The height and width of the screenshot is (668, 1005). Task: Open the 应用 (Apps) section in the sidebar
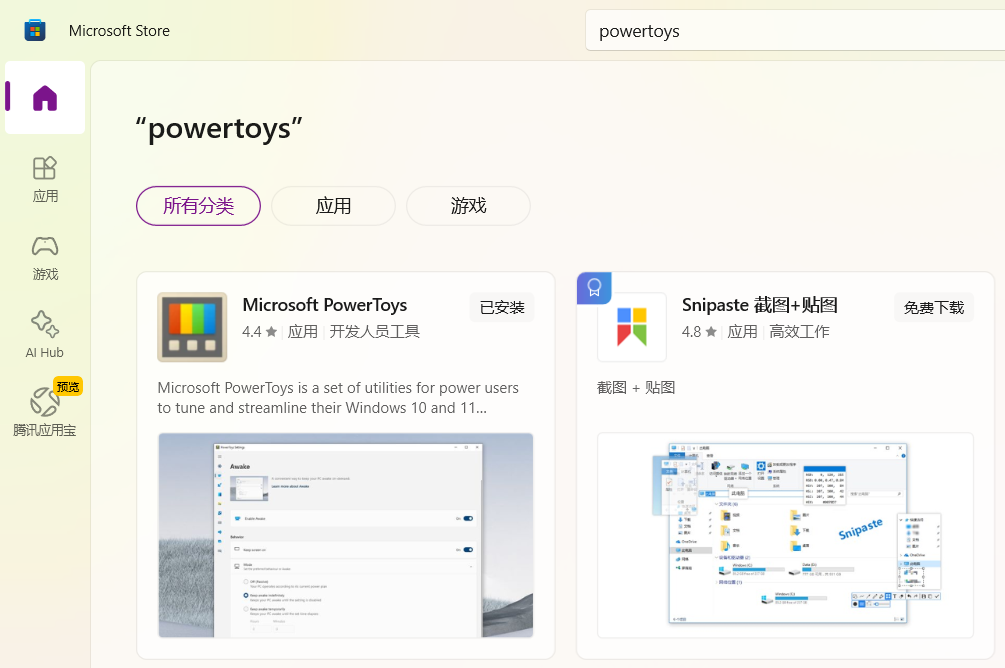click(x=45, y=180)
